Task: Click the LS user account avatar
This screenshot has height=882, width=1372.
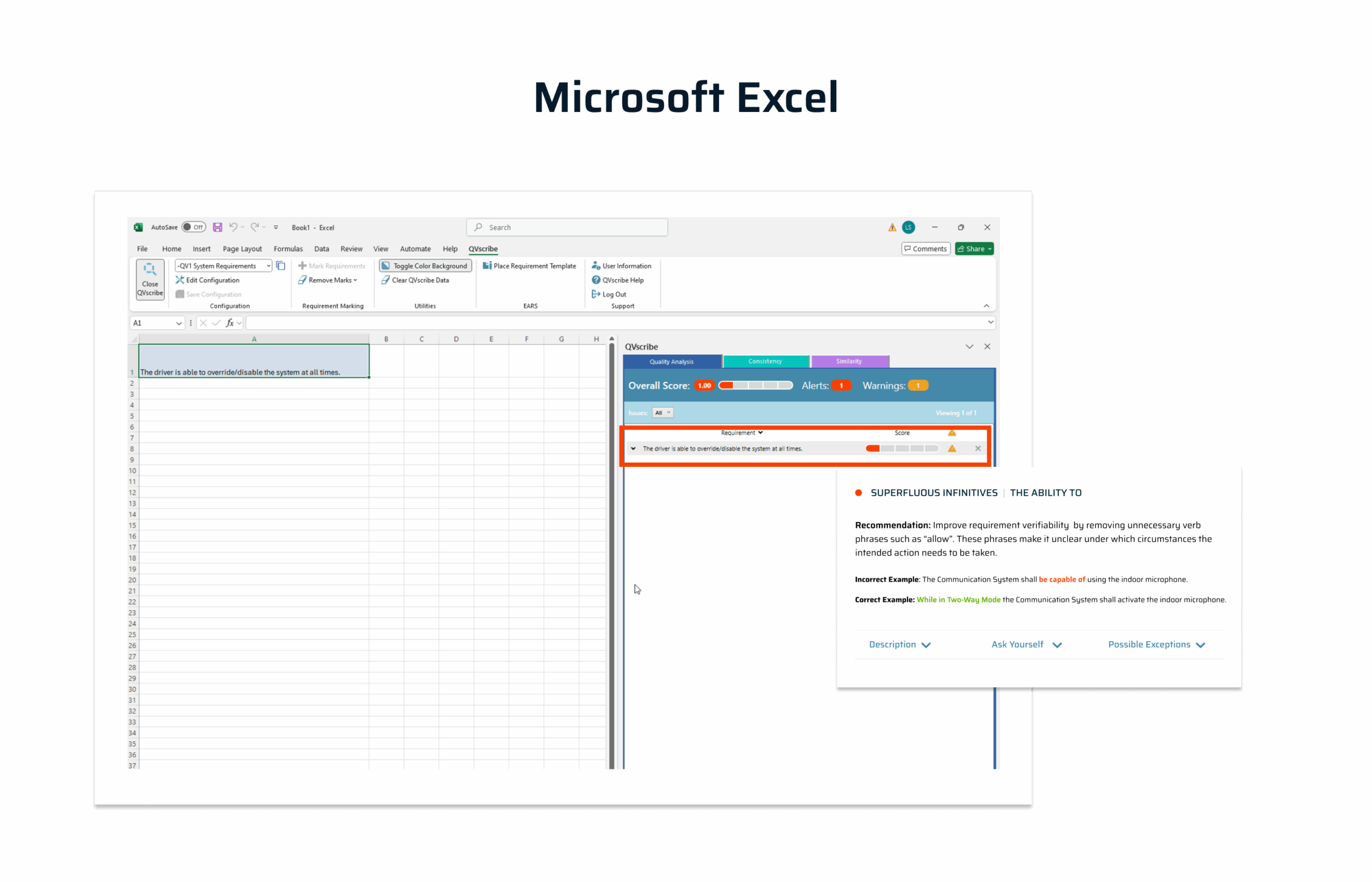Action: point(908,227)
